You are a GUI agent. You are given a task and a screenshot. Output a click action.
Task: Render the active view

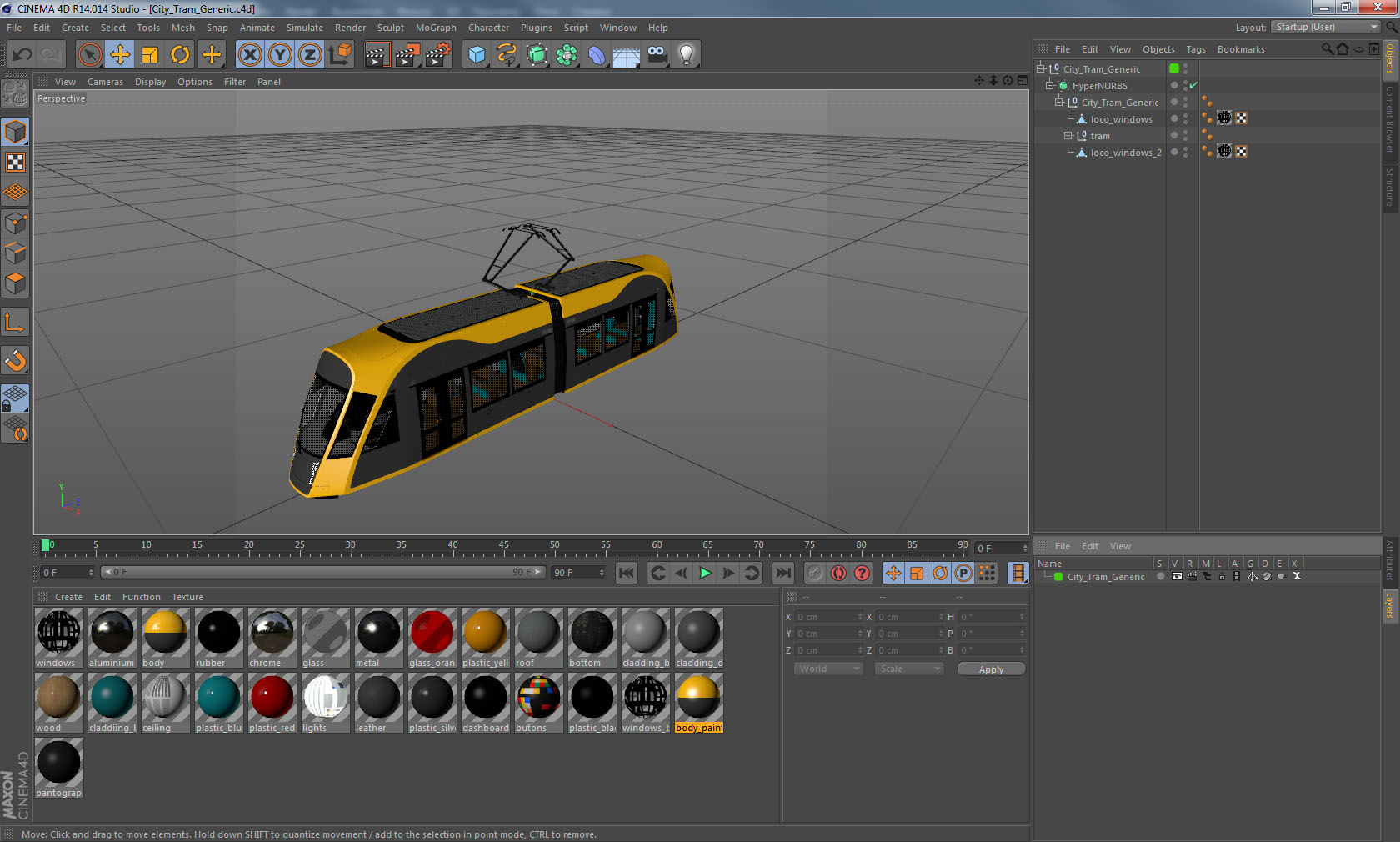click(377, 55)
